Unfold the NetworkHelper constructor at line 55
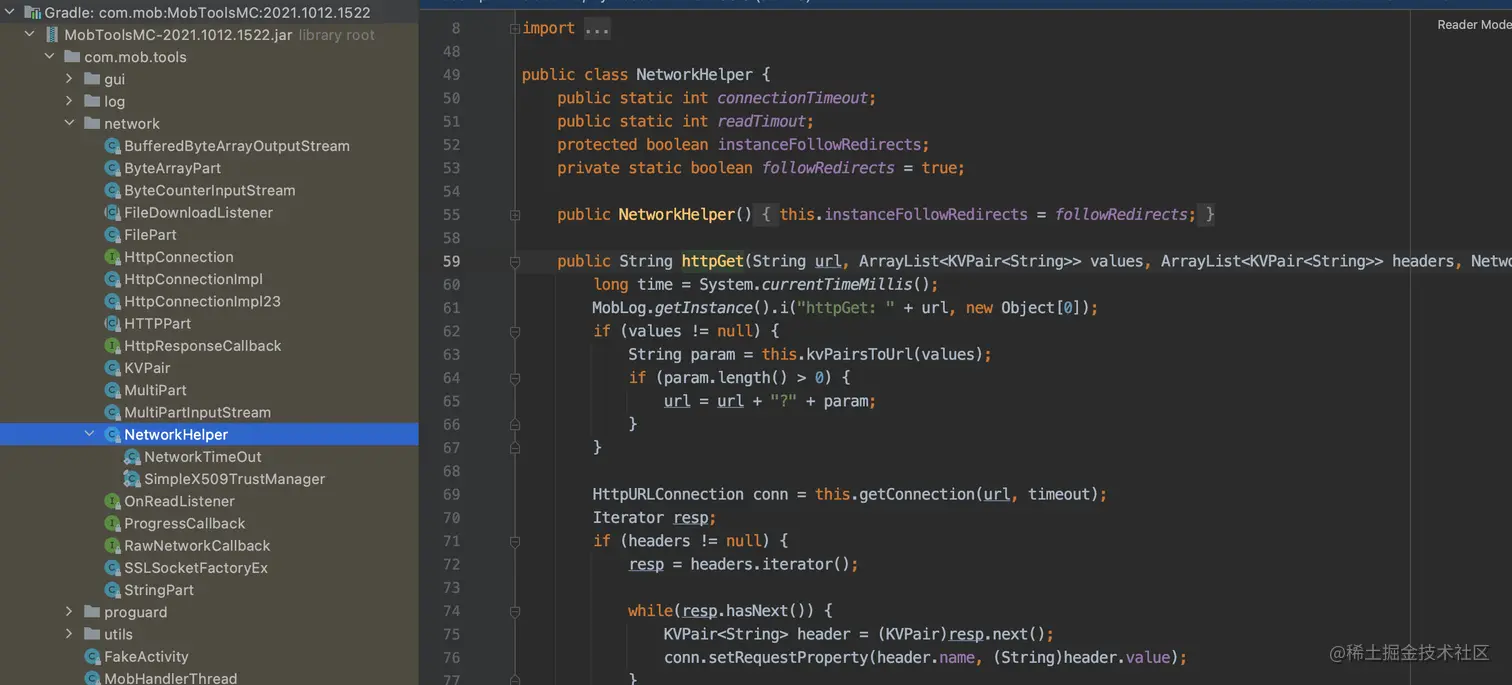 coord(515,214)
